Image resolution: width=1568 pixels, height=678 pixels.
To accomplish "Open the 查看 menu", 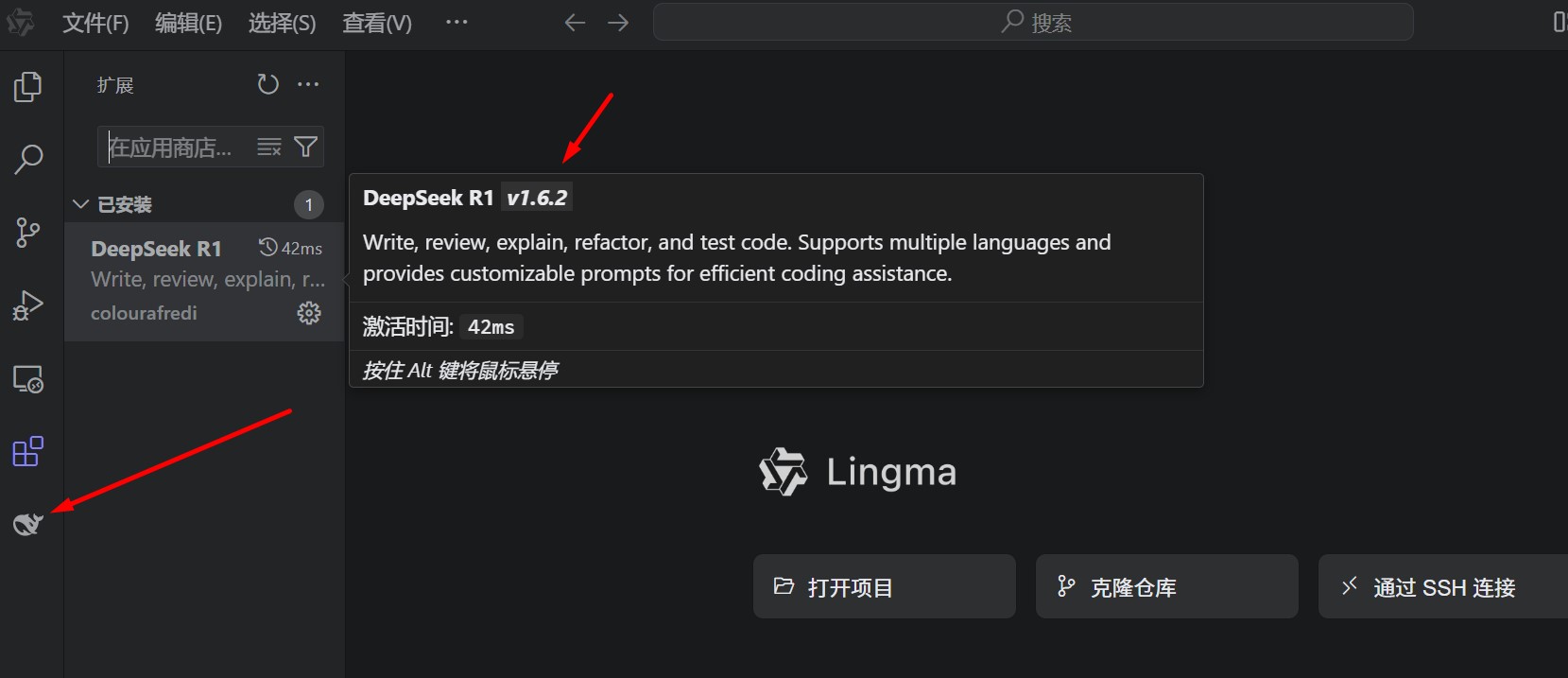I will click(x=376, y=22).
